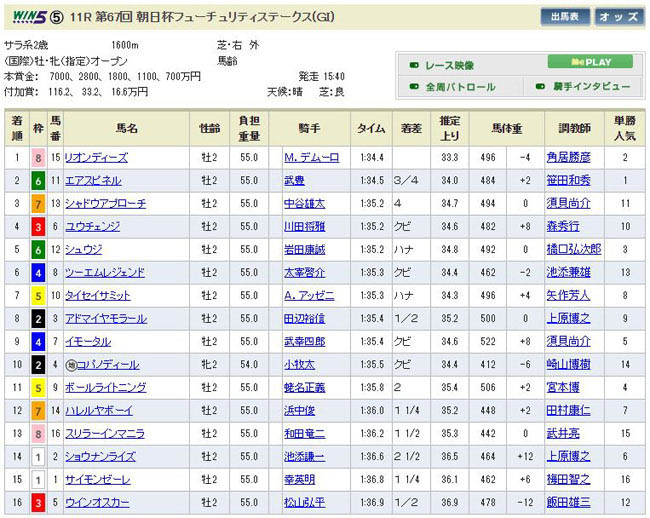650x518 pixels.
Task: Click the WIN5 logo icon
Action: (26, 17)
